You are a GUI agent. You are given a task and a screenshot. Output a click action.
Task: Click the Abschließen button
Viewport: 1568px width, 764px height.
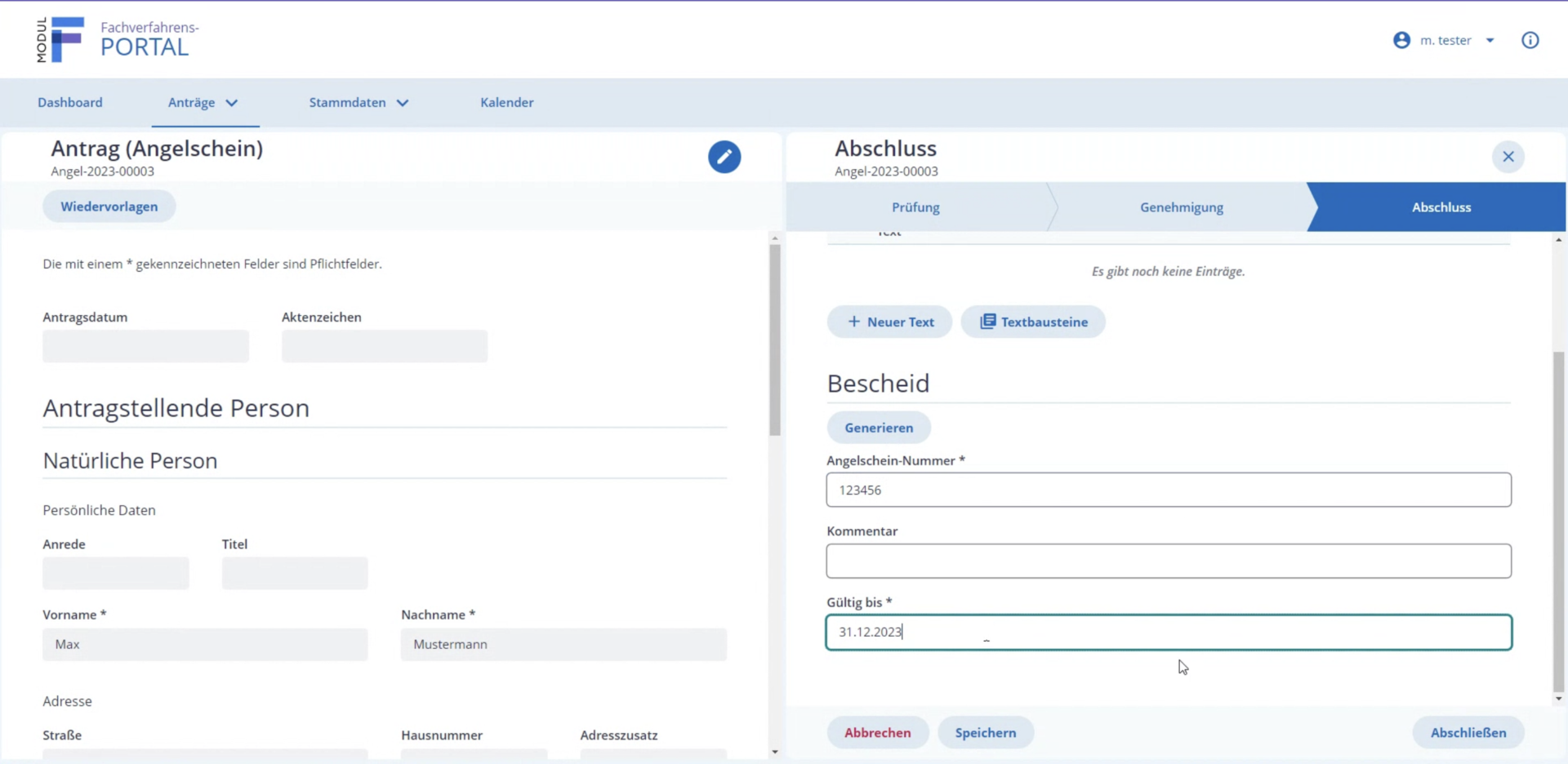(x=1468, y=732)
